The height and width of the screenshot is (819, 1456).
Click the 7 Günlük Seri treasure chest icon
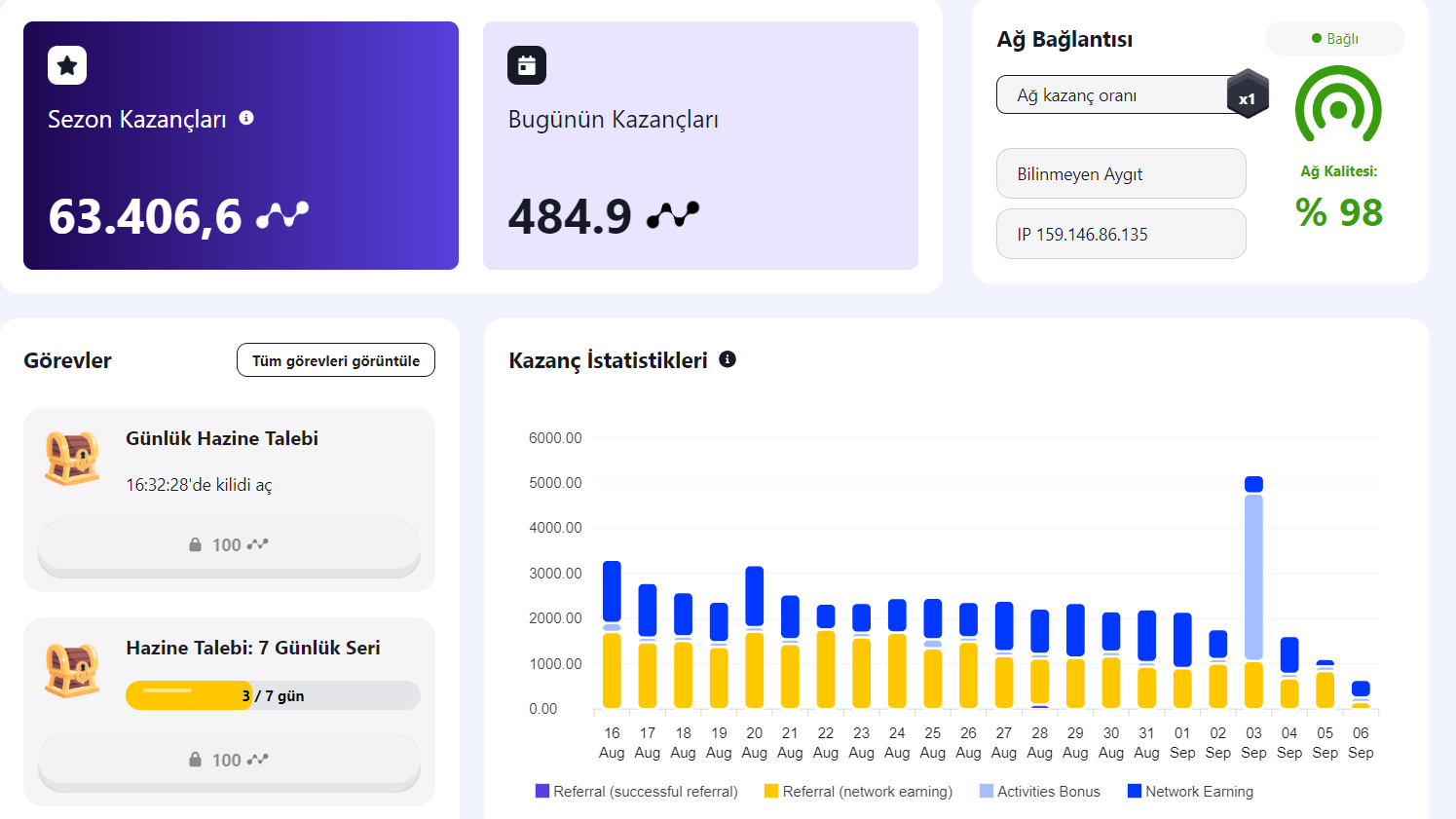pyautogui.click(x=72, y=670)
